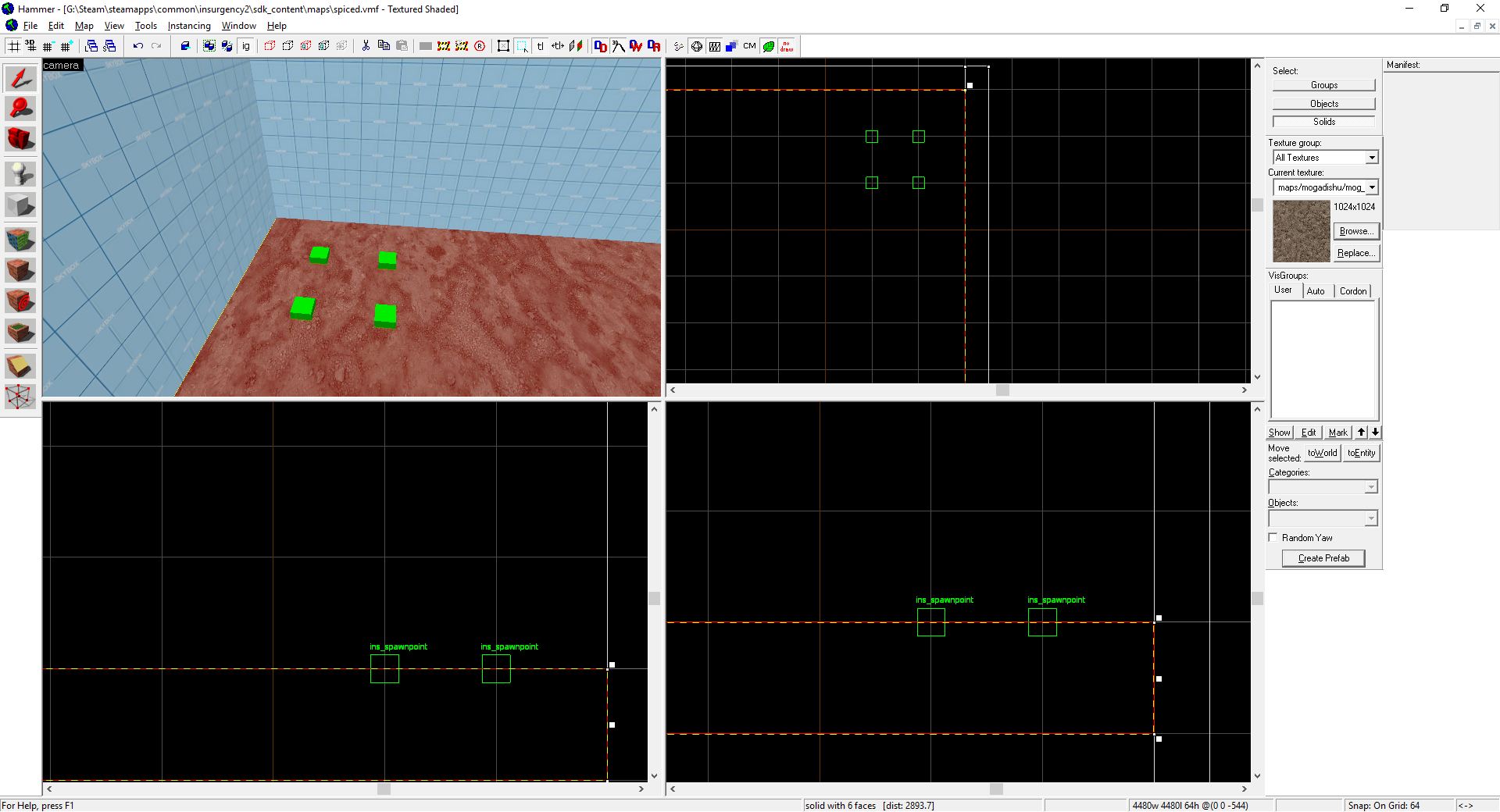Select the Magnify tool
This screenshot has height=812, width=1500.
(20, 109)
